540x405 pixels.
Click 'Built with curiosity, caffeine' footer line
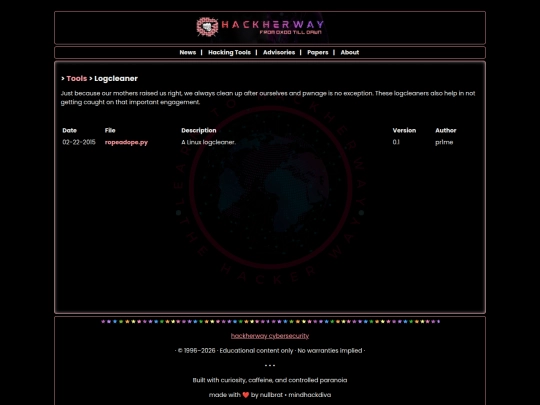point(270,380)
